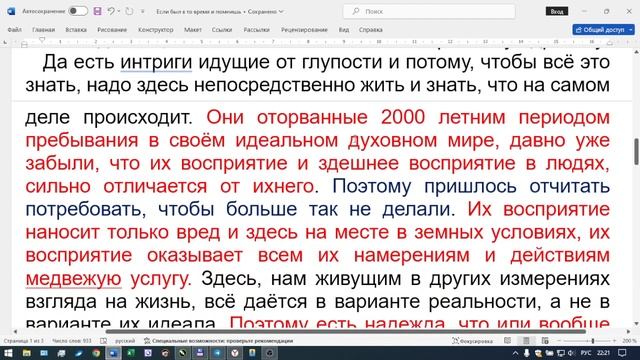Image resolution: width=640 pixels, height=360 pixels.
Task: Click the word count Число слов status
Action: pyautogui.click(x=72, y=341)
